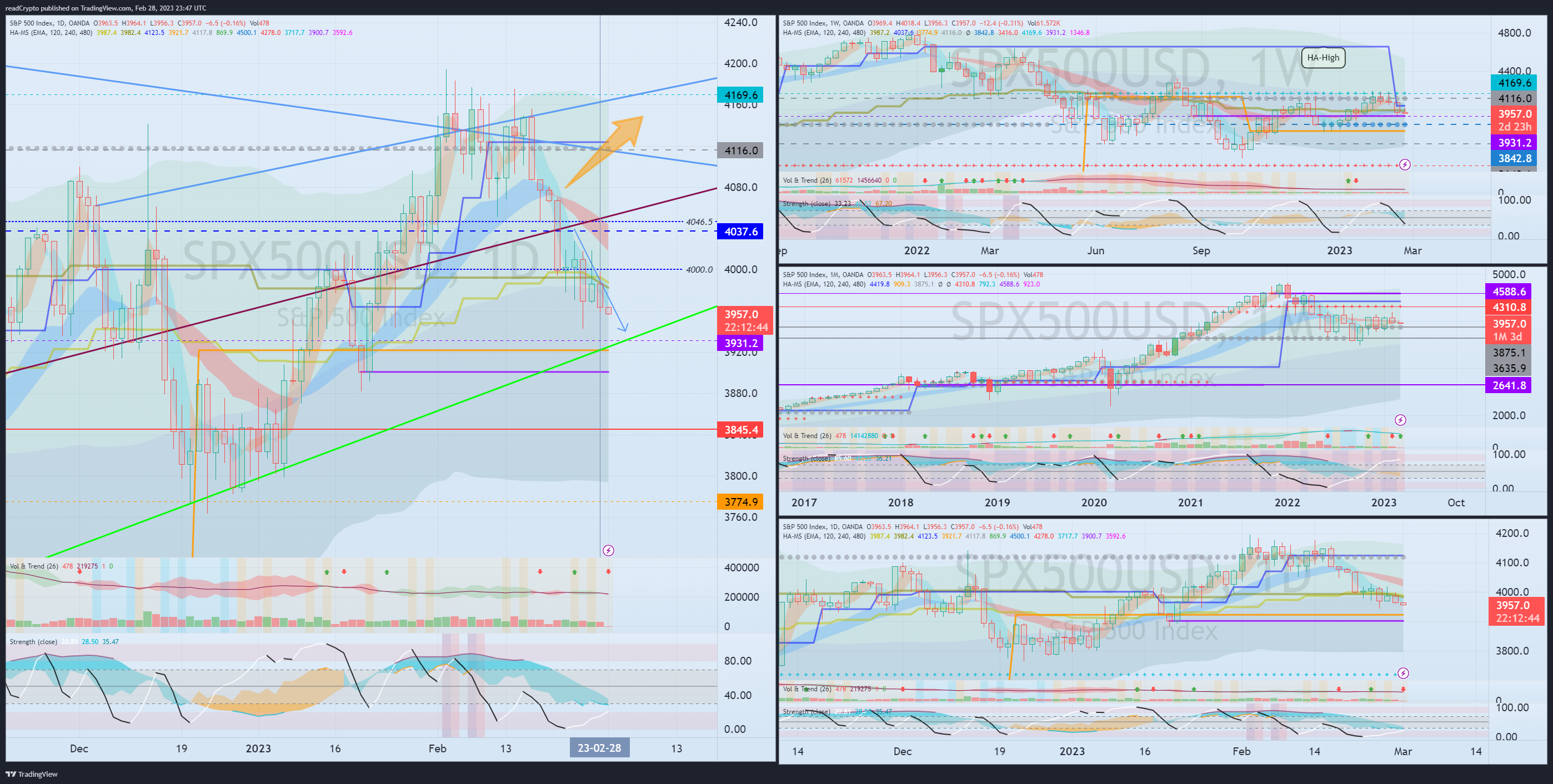1553x784 pixels.
Task: Click the highlighted 23-02-28 date label on the main time axis
Action: click(x=599, y=748)
